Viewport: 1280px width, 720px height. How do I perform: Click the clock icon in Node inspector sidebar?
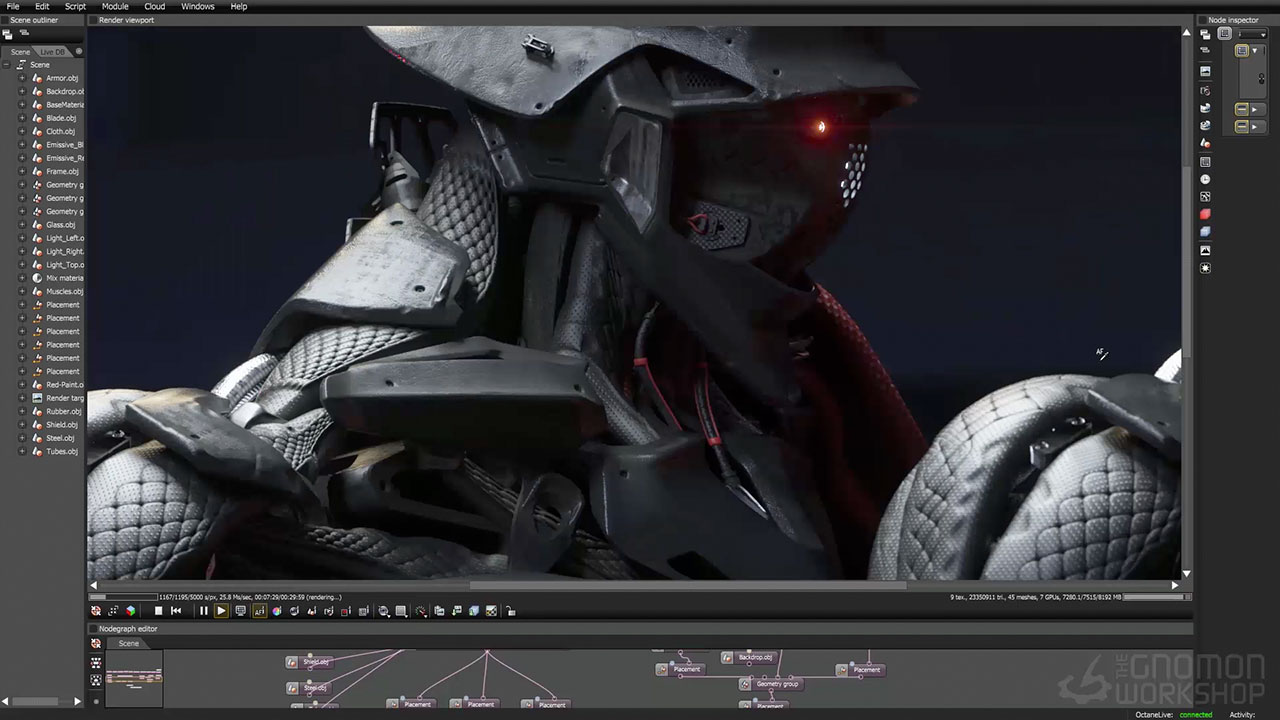tap(1205, 179)
